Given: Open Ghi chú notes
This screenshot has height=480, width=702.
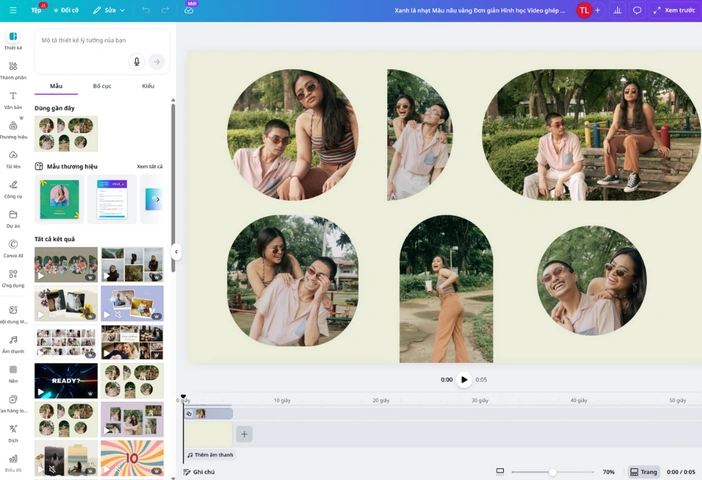Looking at the screenshot, I should tap(199, 472).
